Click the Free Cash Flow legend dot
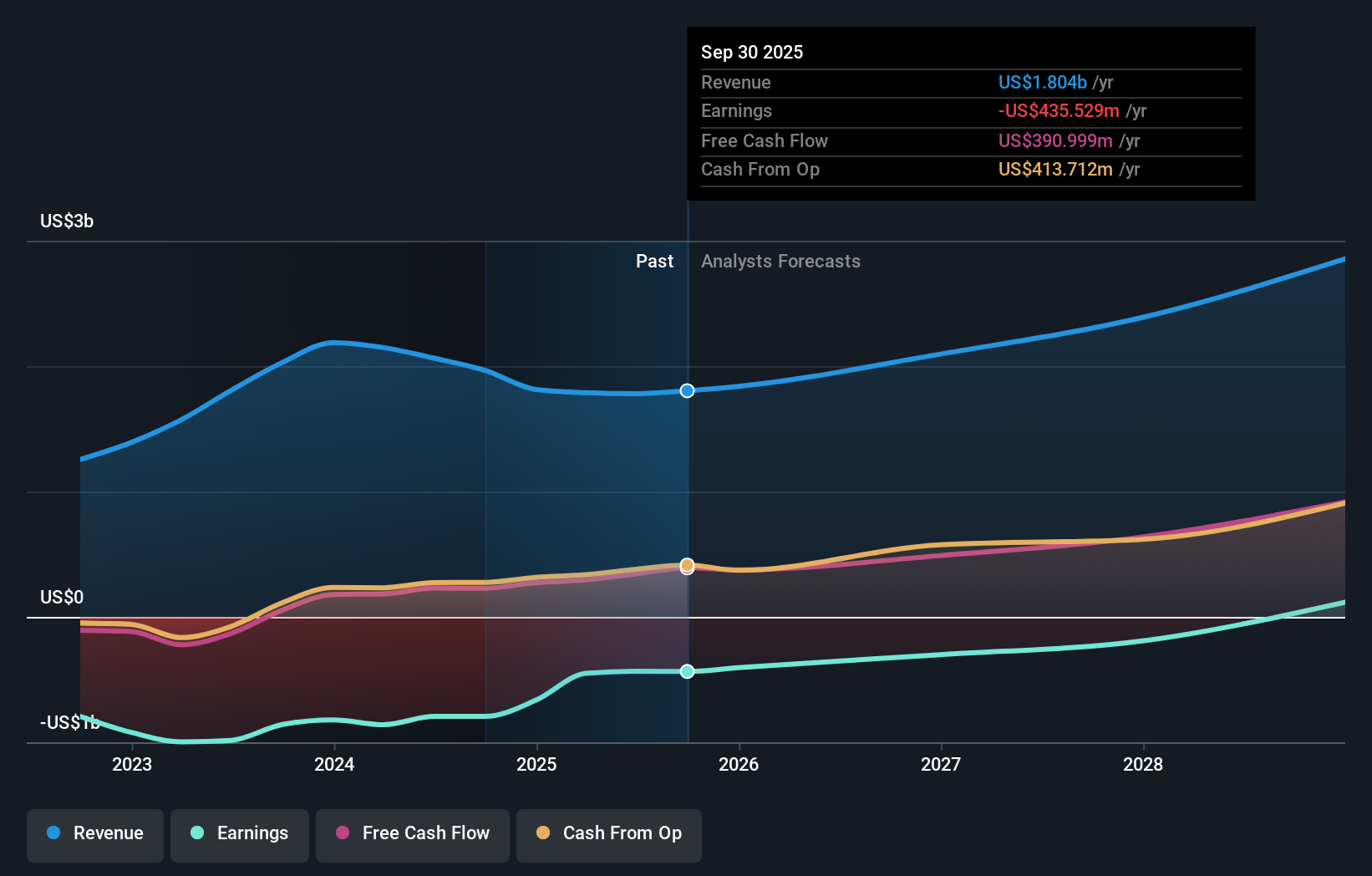The image size is (1372, 876). point(342,833)
